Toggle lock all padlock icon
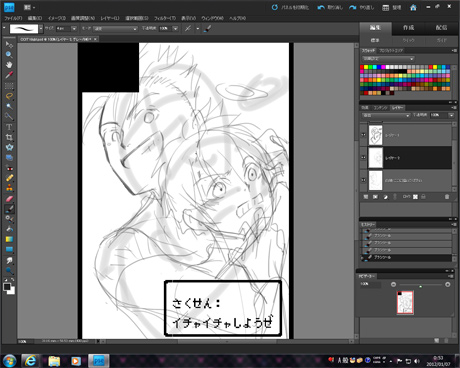The image size is (460, 368). coord(423,197)
